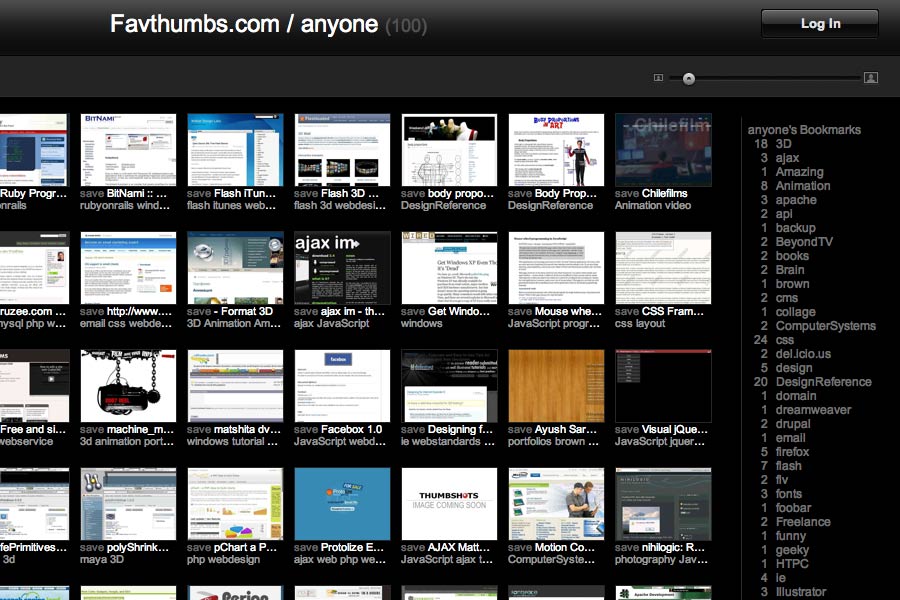The height and width of the screenshot is (600, 900).
Task: Open the Protolize blue thumbnail
Action: 342,504
